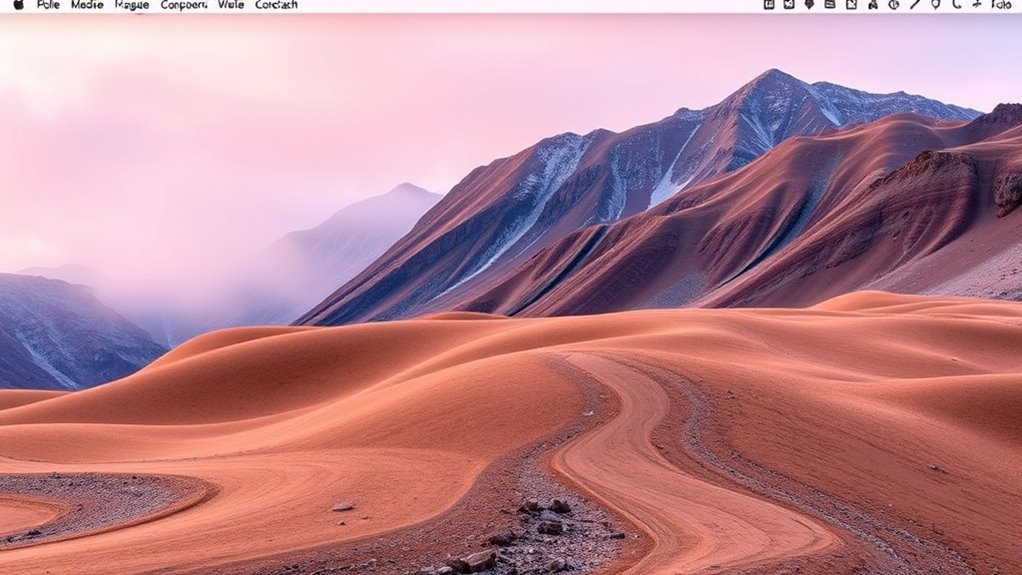
Task: Select the "Wele" menu
Action: pyautogui.click(x=231, y=5)
